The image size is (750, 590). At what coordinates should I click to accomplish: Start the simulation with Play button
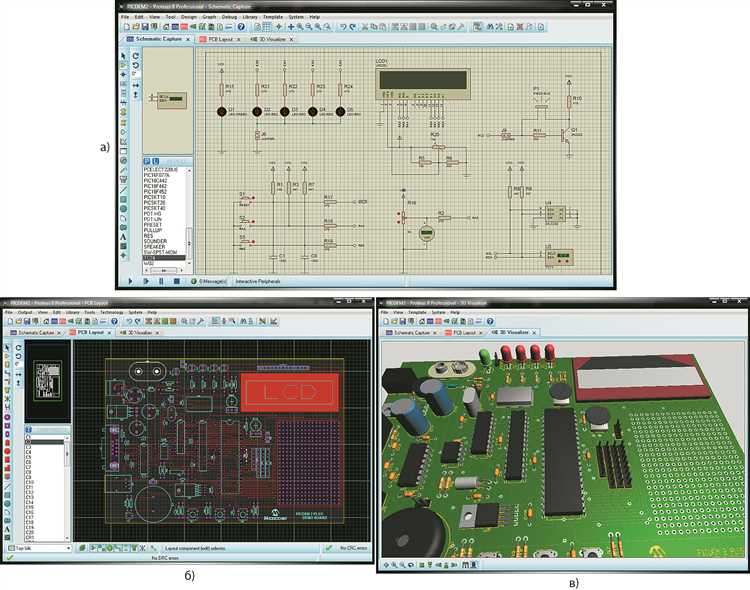point(130,281)
